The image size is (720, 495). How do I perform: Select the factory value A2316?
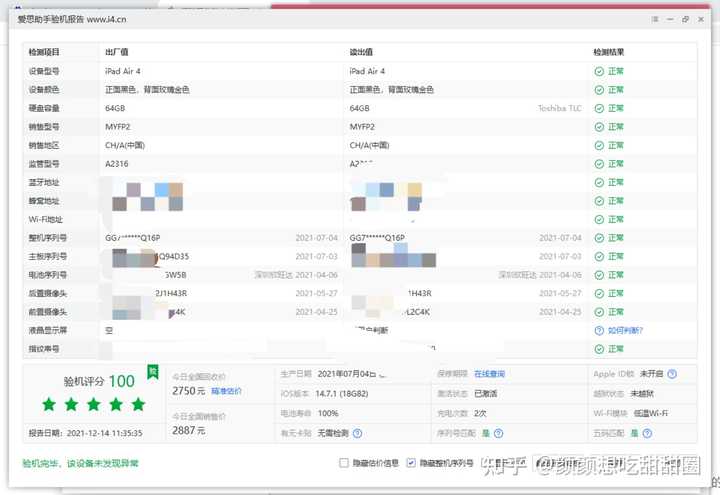click(x=117, y=164)
